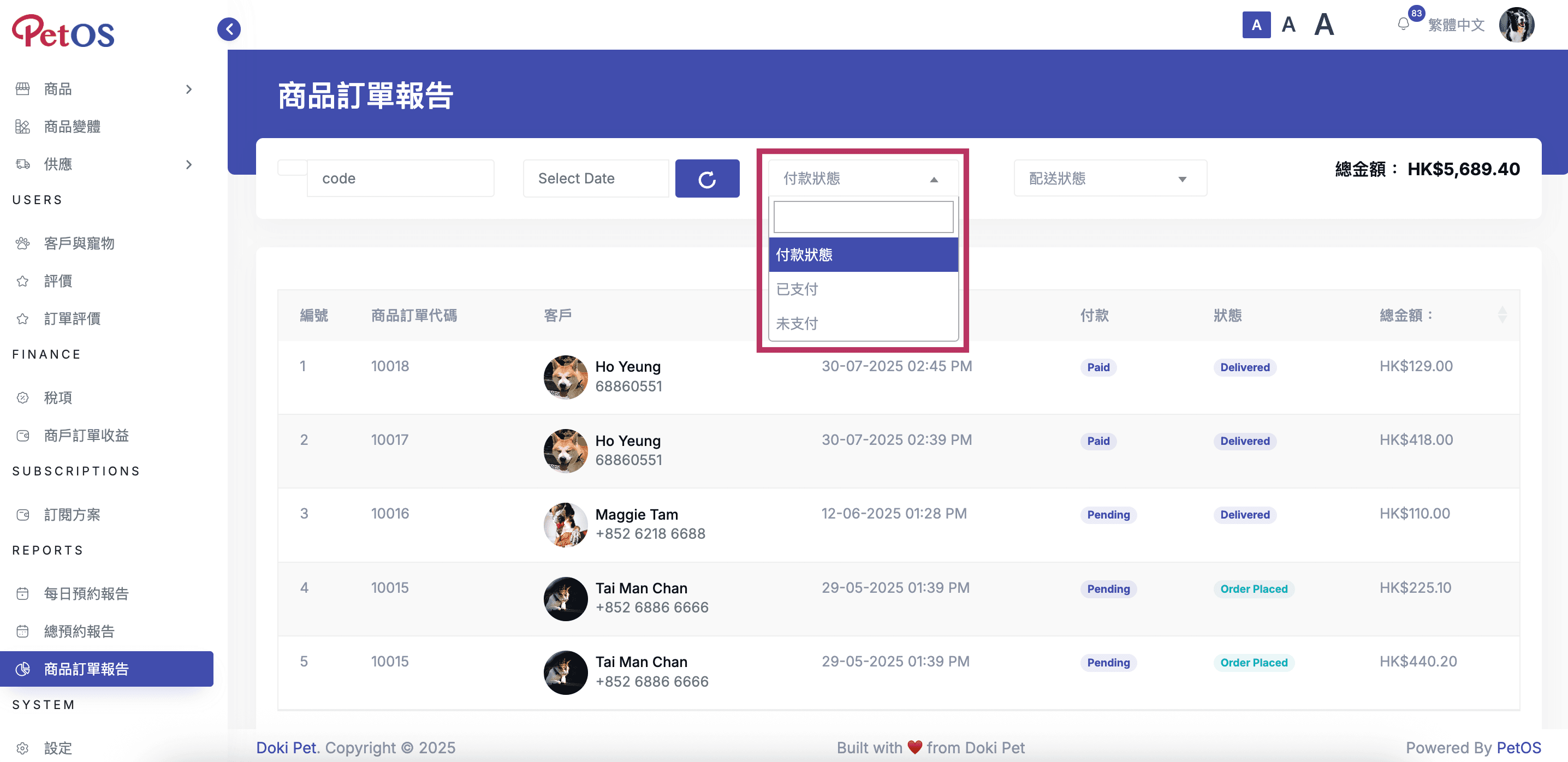Open 商品變體 in the sidebar
Viewport: 1568px width, 762px height.
point(72,127)
